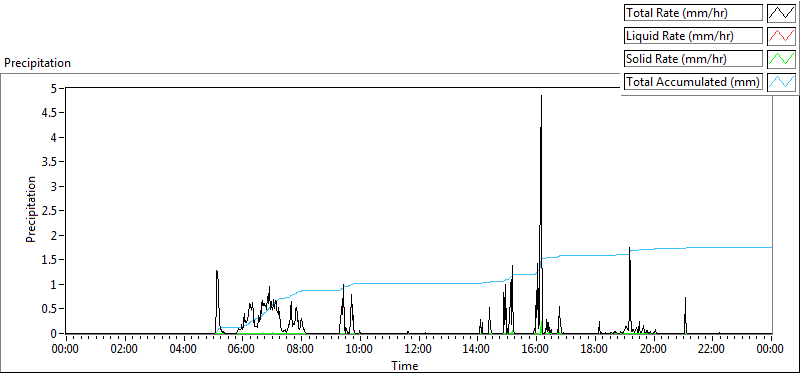Click the y-axis value 3.5

[50, 162]
